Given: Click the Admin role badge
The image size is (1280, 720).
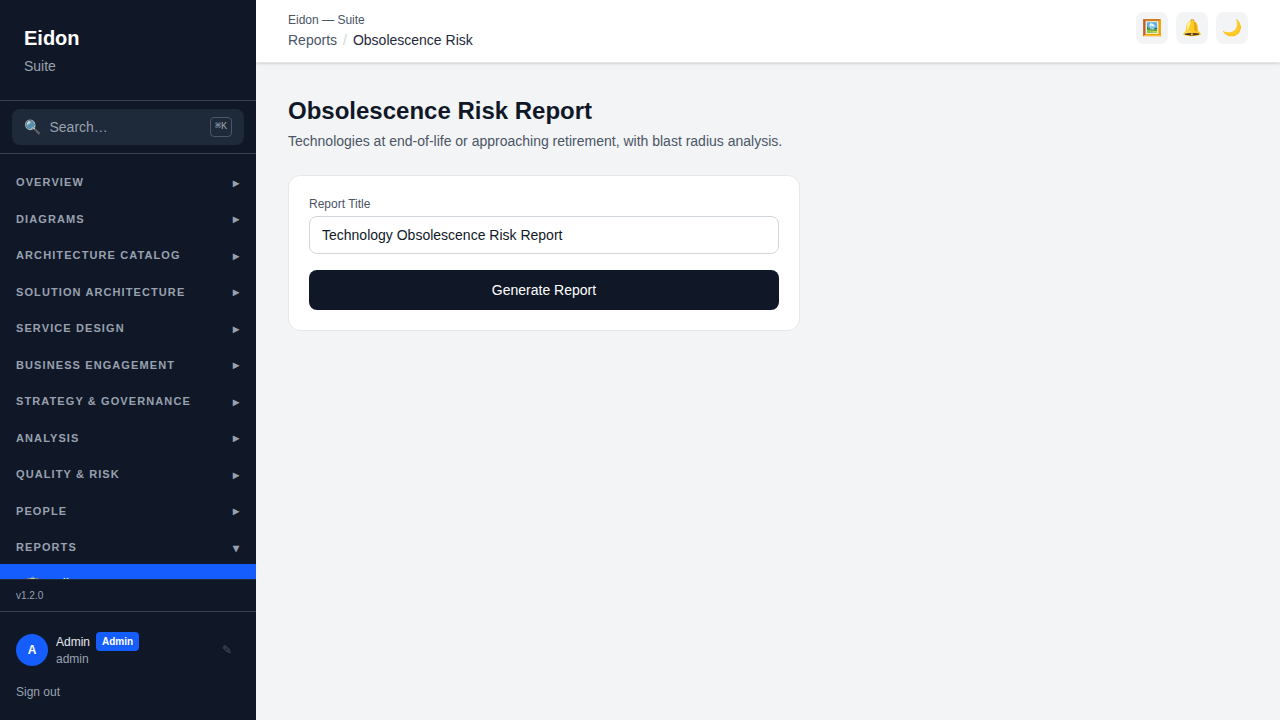Looking at the screenshot, I should coord(117,641).
